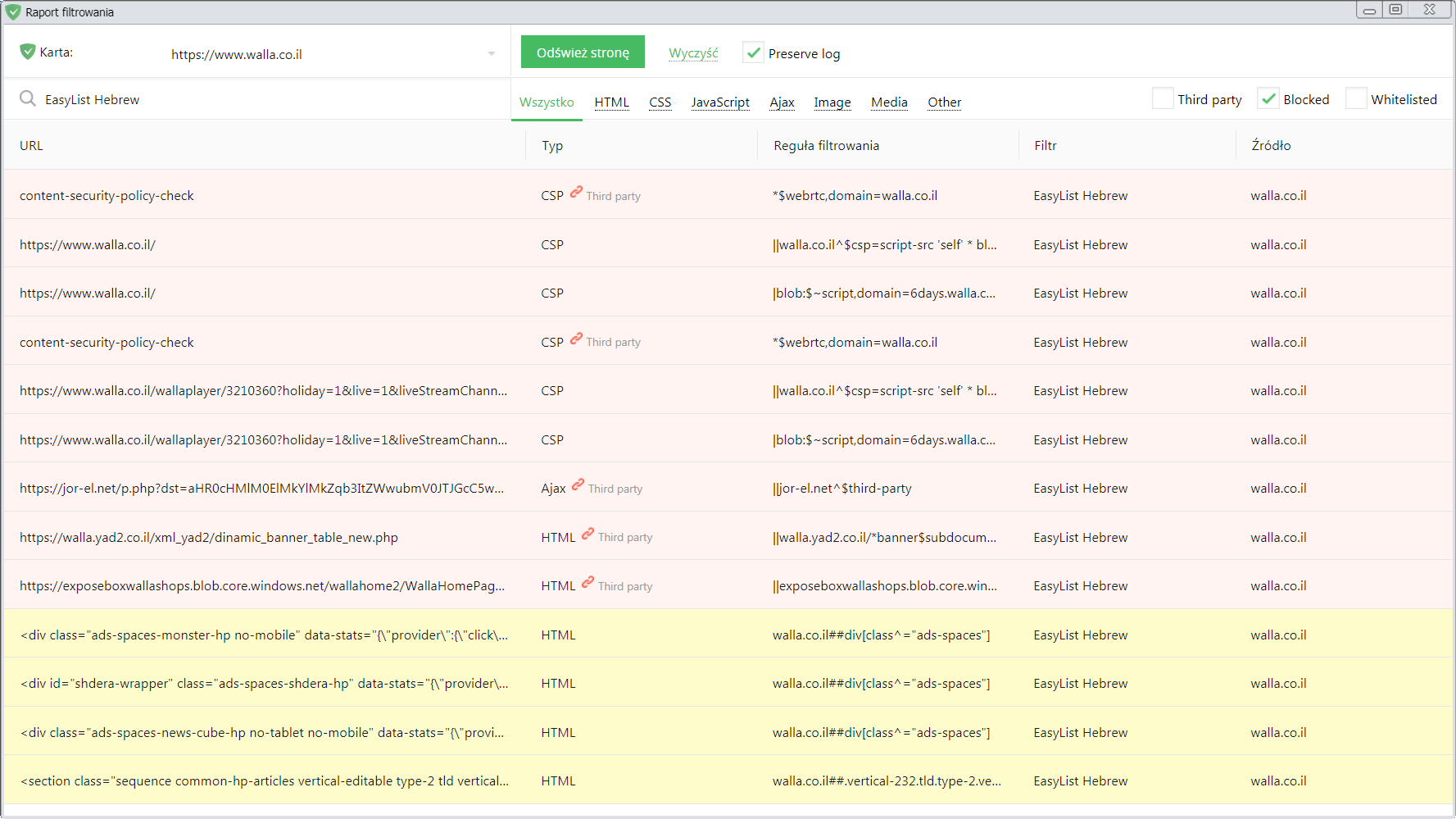
Task: Click the link icon on the walla.yad2.co.il HTML row
Action: 587,536
